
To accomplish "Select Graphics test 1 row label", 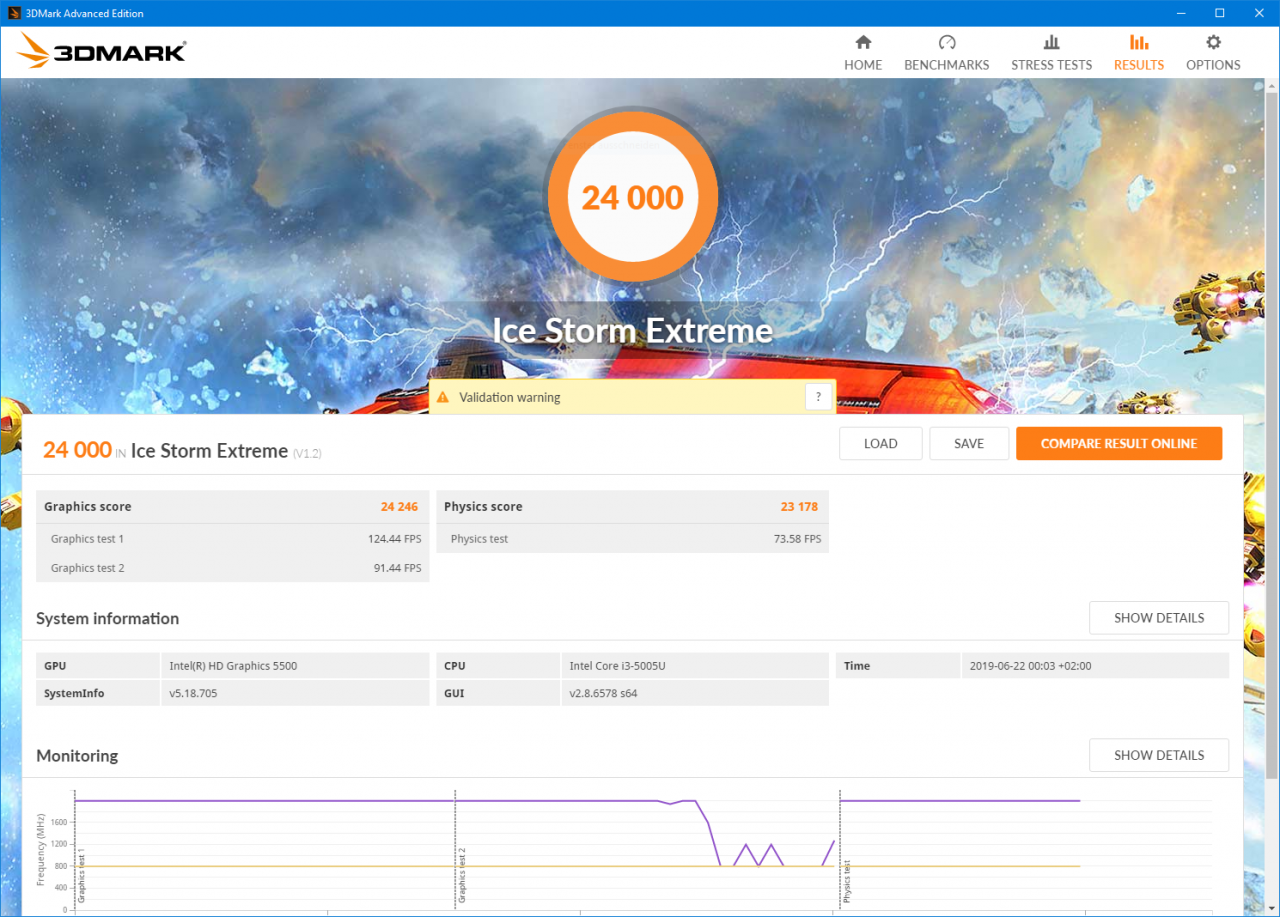I will [x=88, y=539].
